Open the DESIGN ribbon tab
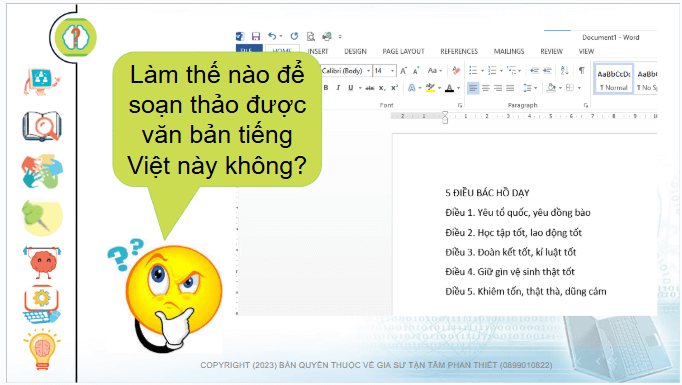The image size is (682, 385). coord(355,51)
